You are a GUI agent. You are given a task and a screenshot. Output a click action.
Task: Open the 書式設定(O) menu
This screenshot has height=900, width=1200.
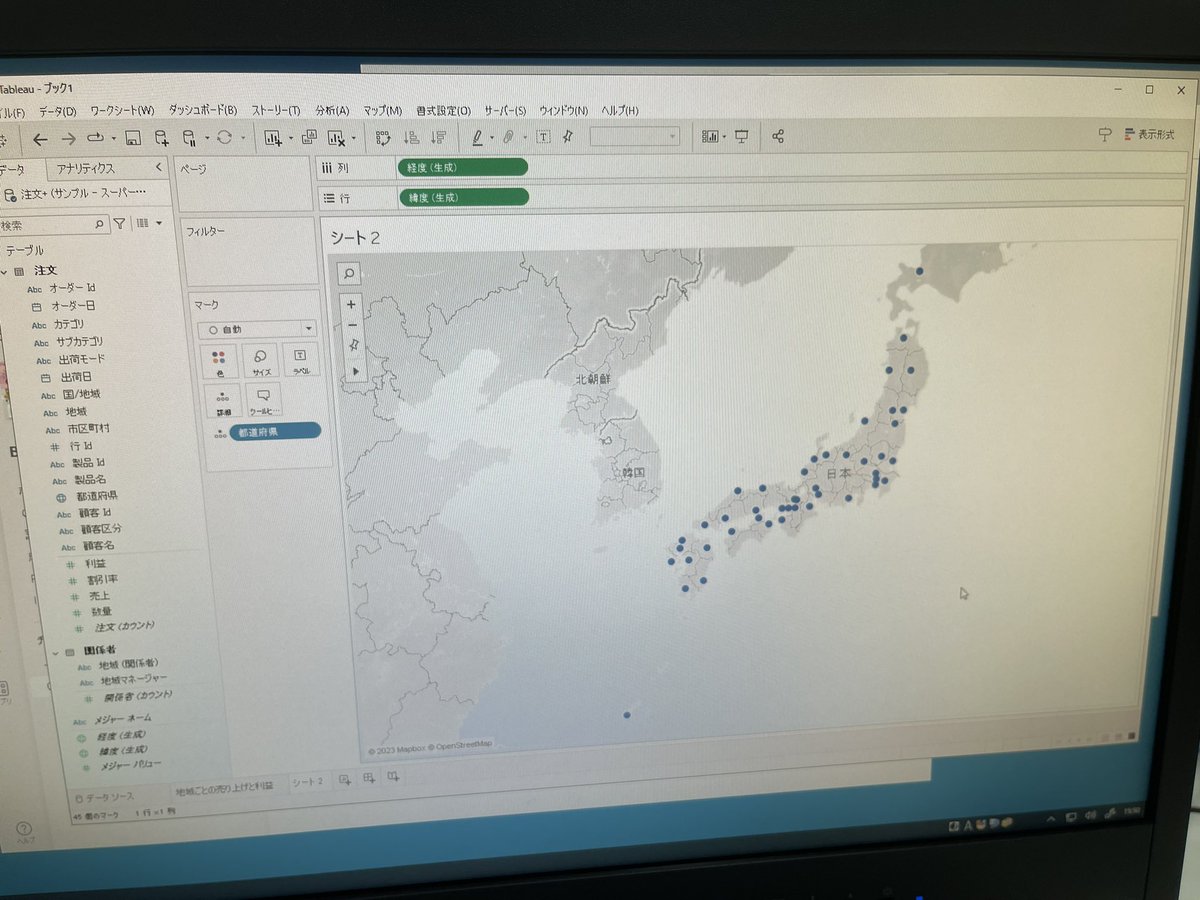[x=443, y=110]
